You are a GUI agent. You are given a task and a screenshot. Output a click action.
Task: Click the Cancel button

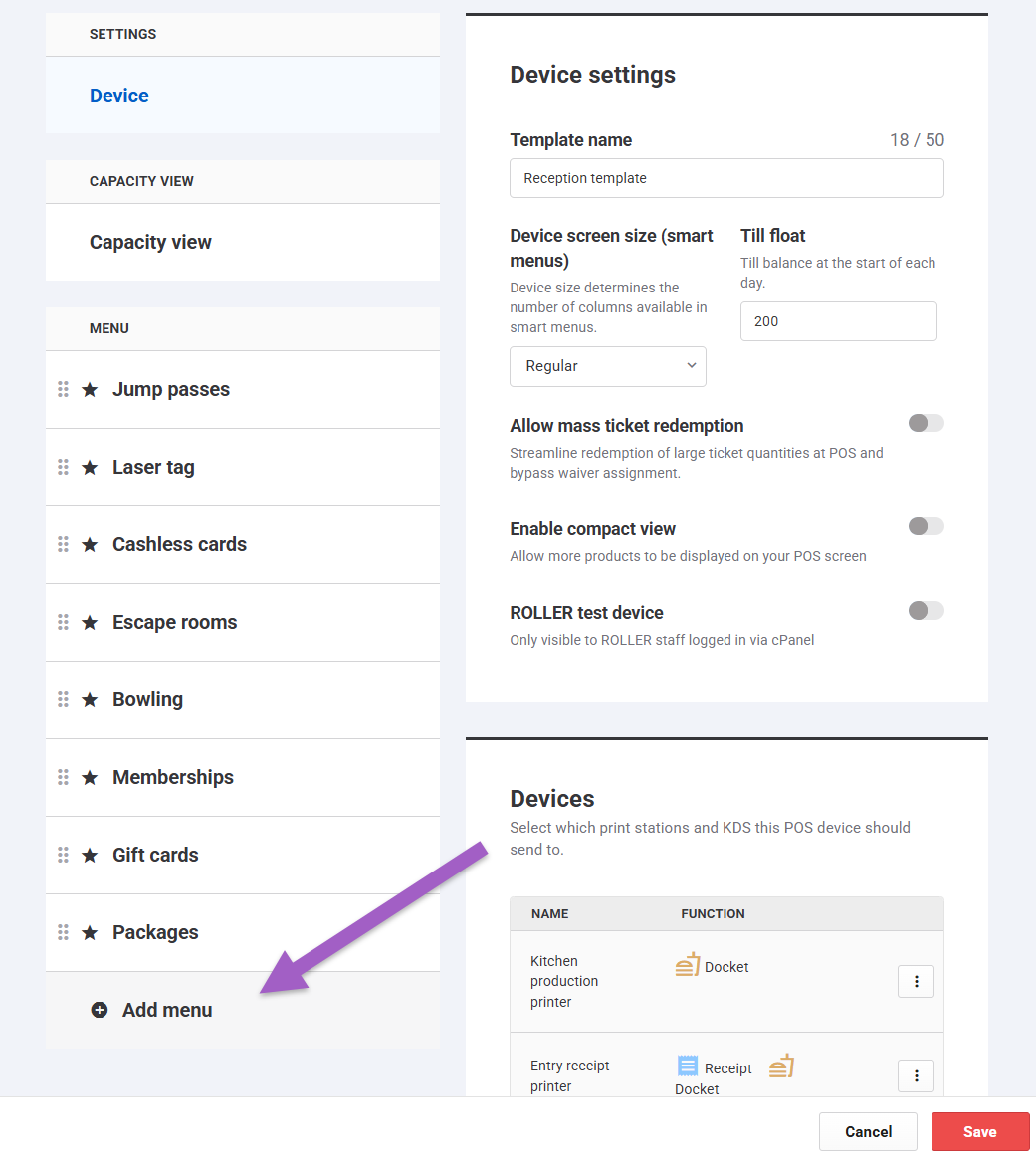point(868,1131)
